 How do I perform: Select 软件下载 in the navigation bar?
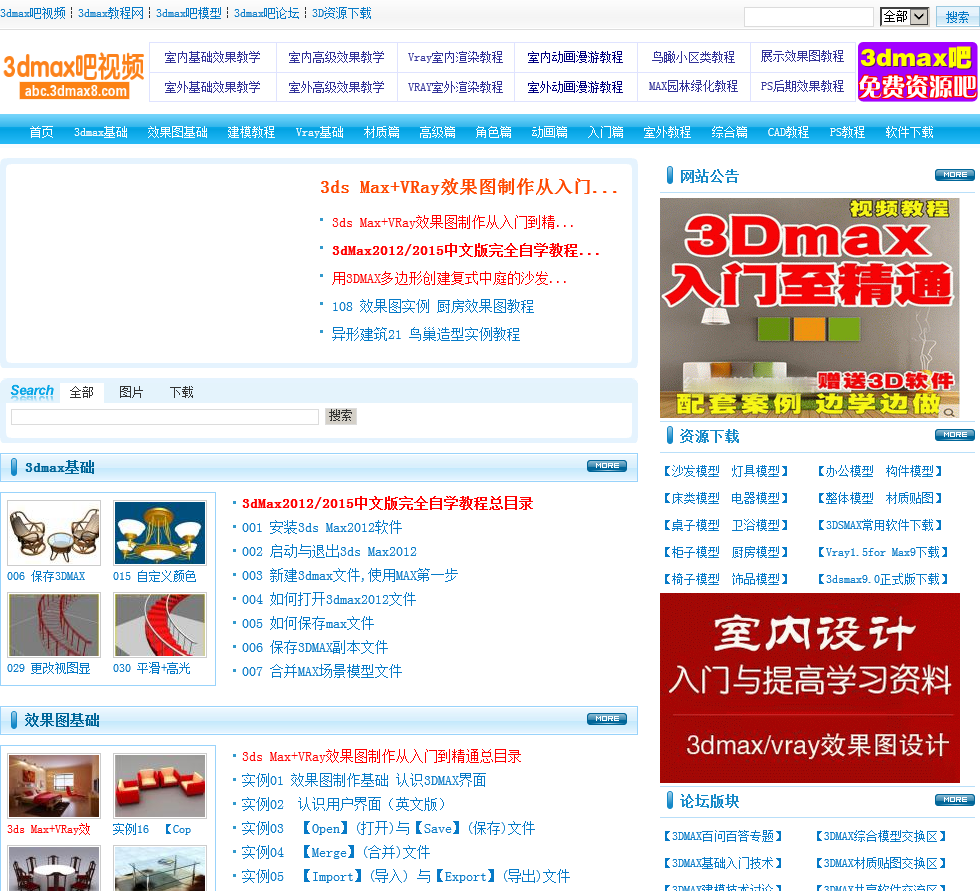(909, 132)
